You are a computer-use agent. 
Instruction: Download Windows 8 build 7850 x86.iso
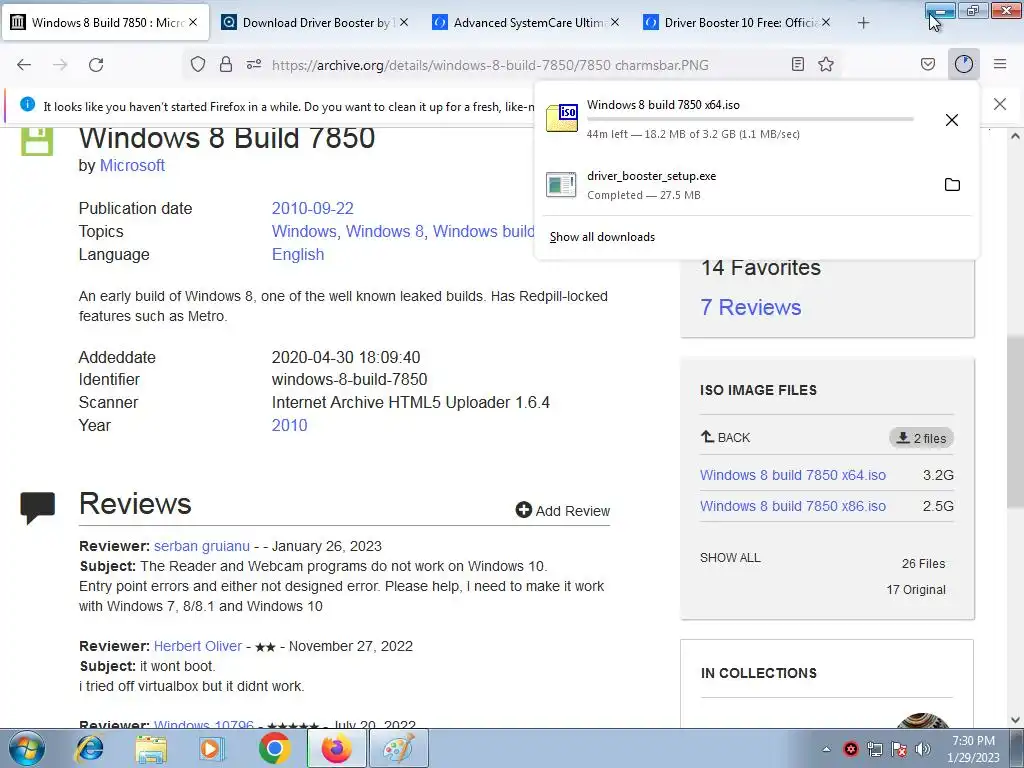coord(793,506)
